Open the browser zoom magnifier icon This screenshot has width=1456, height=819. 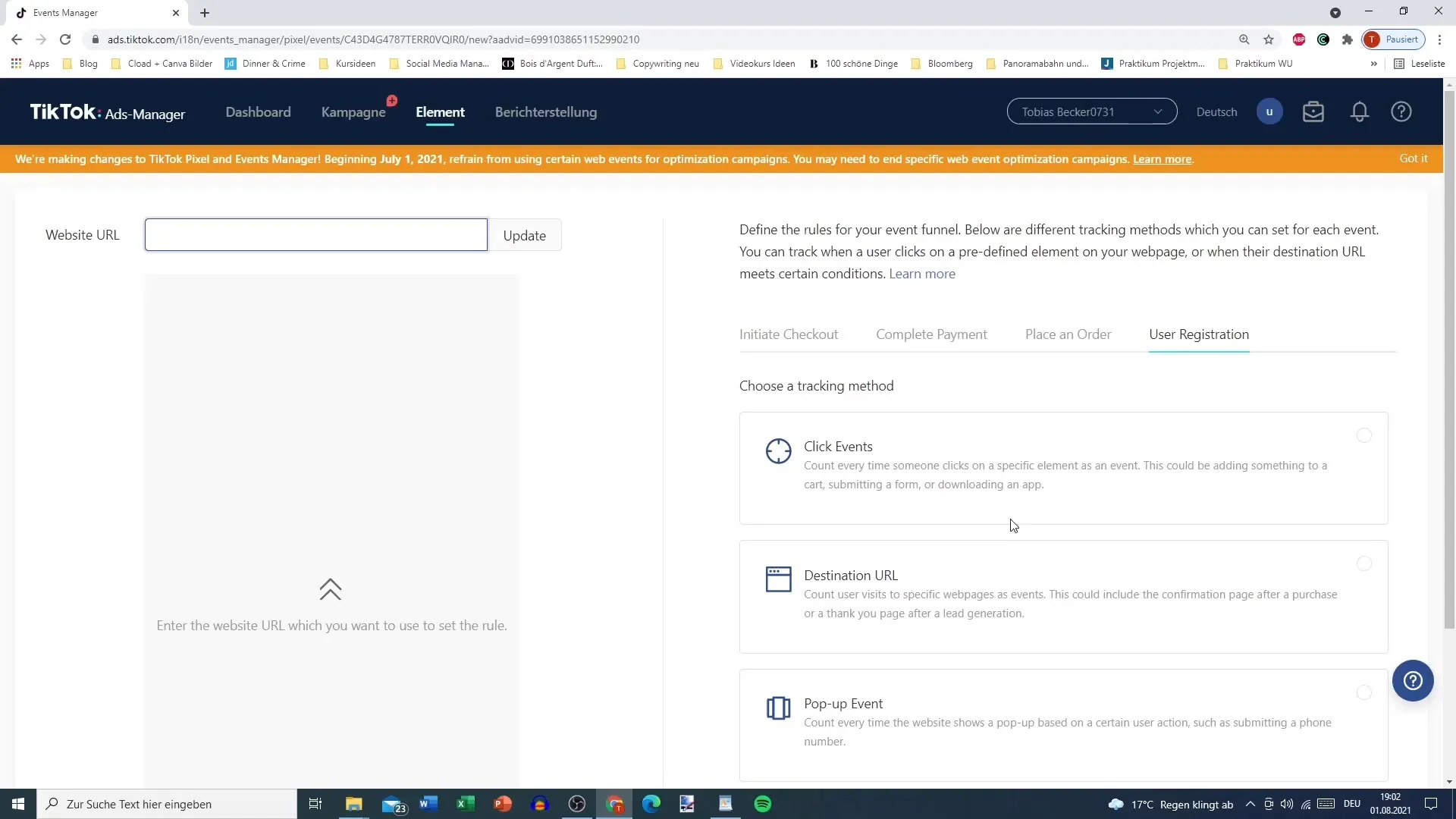(1244, 39)
